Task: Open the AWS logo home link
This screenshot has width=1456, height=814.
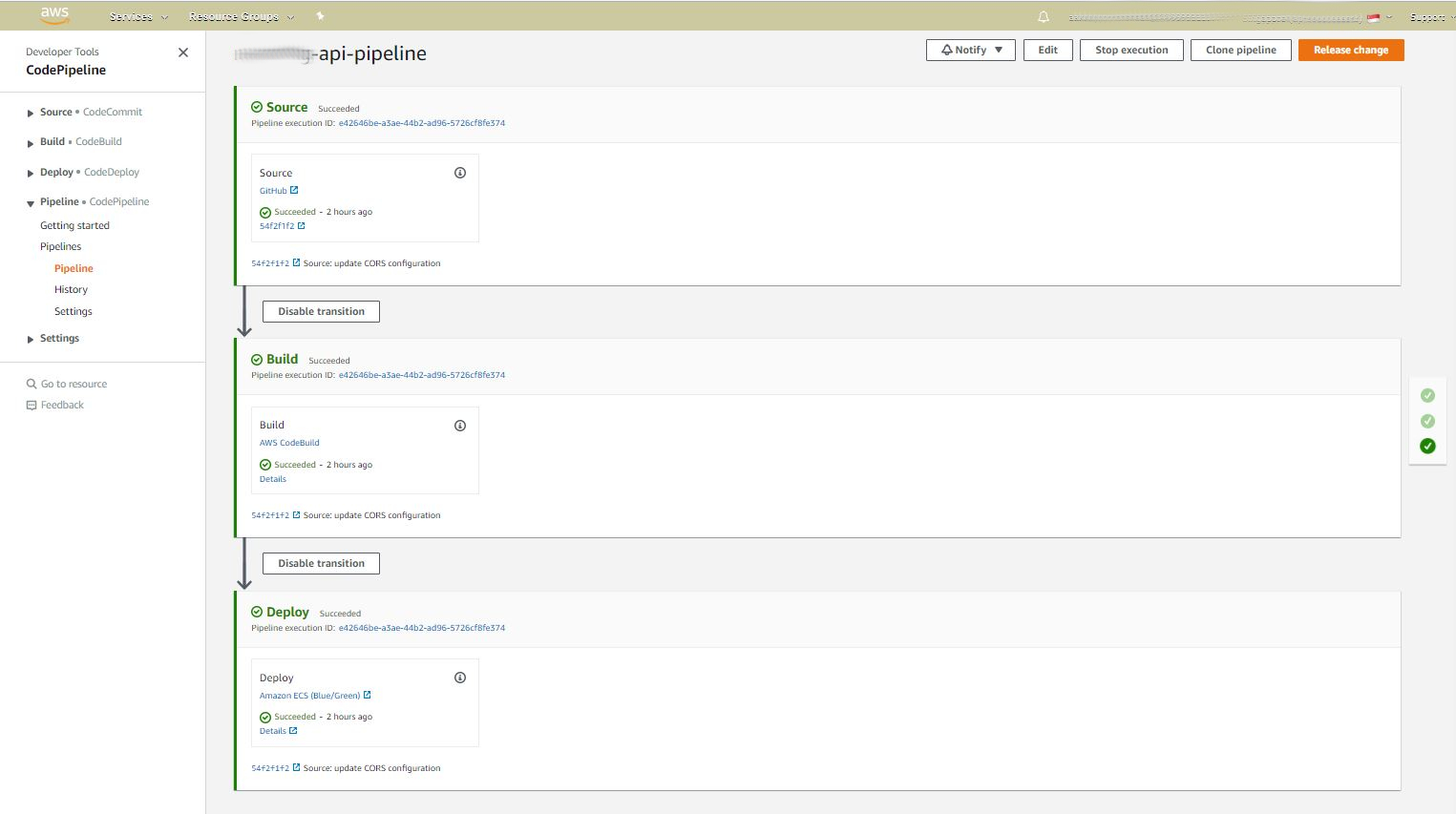Action: click(x=54, y=15)
